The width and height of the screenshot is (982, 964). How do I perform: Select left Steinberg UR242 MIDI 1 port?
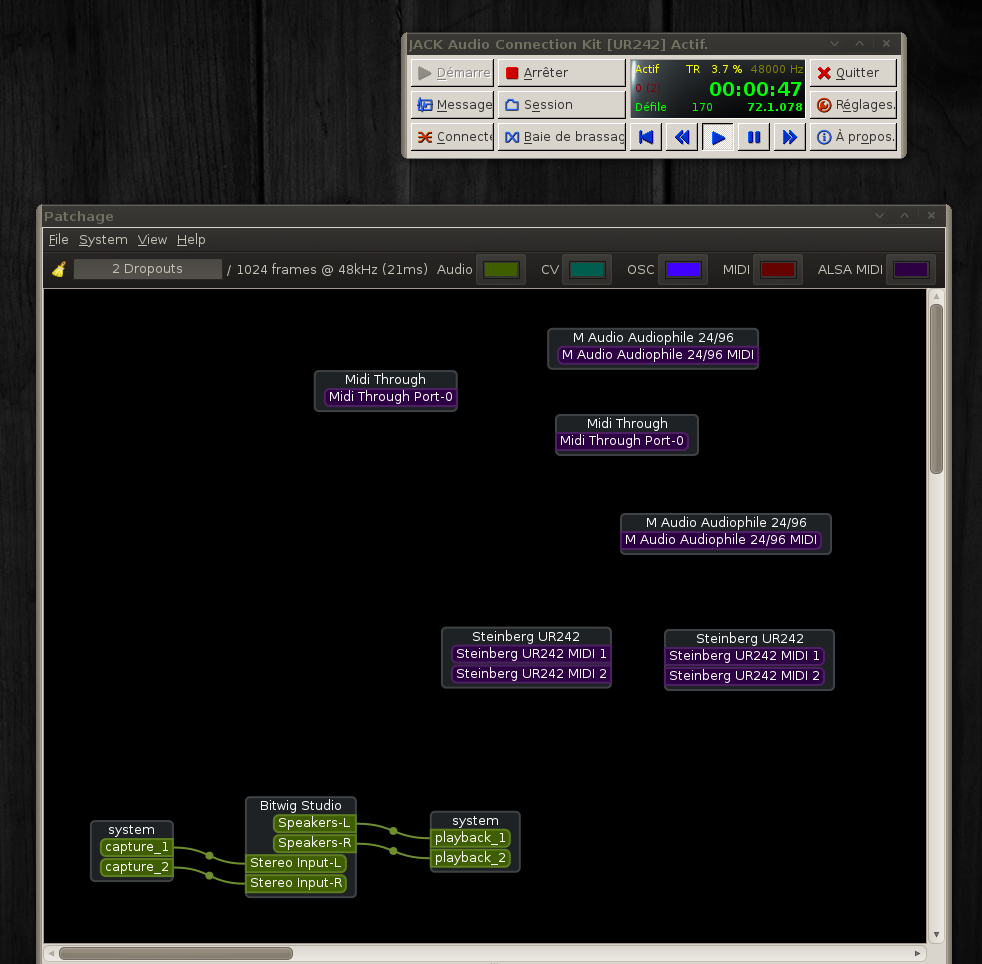[x=531, y=654]
